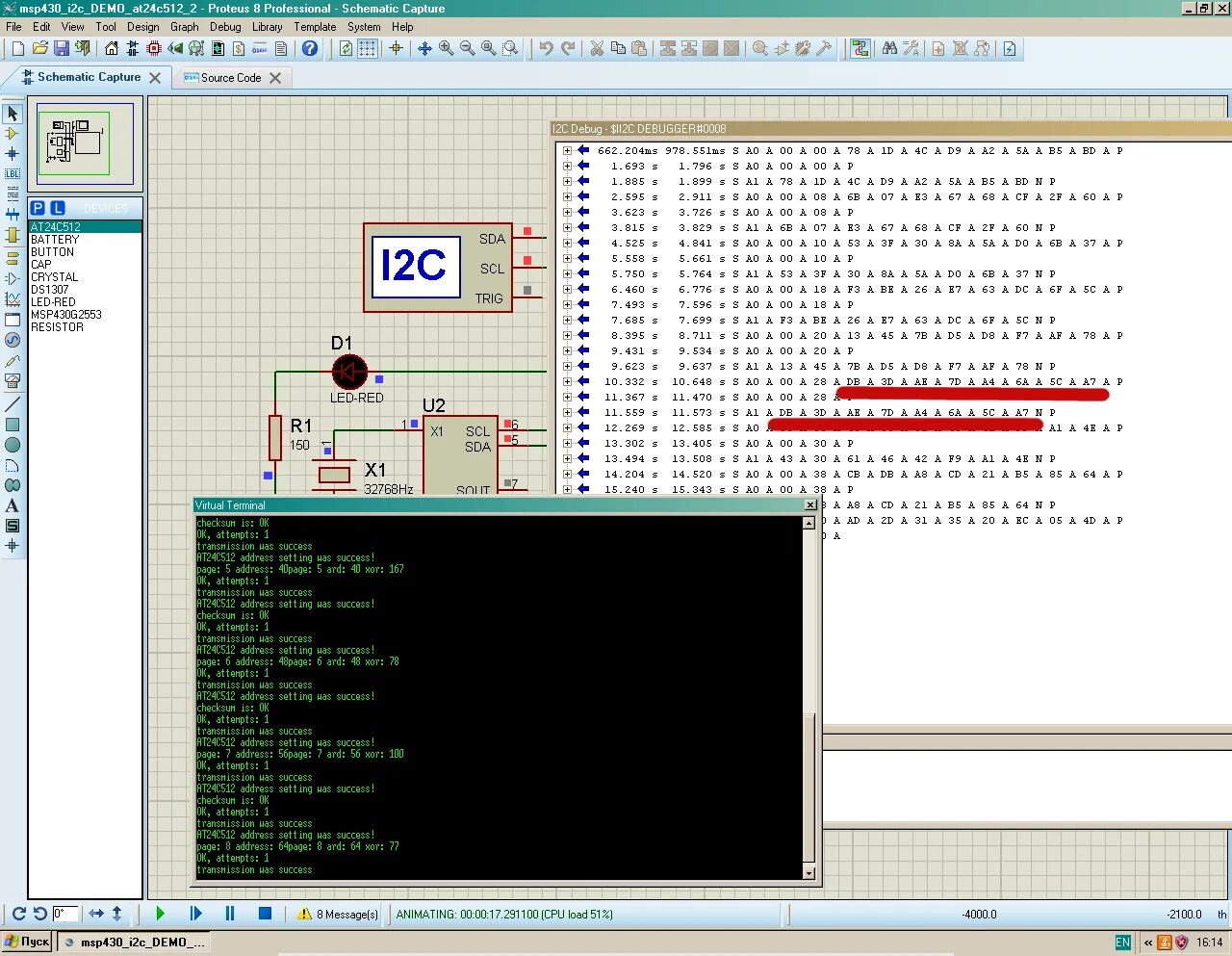Click the Zoom In magnifier icon
The height and width of the screenshot is (956, 1232).
coord(446,48)
